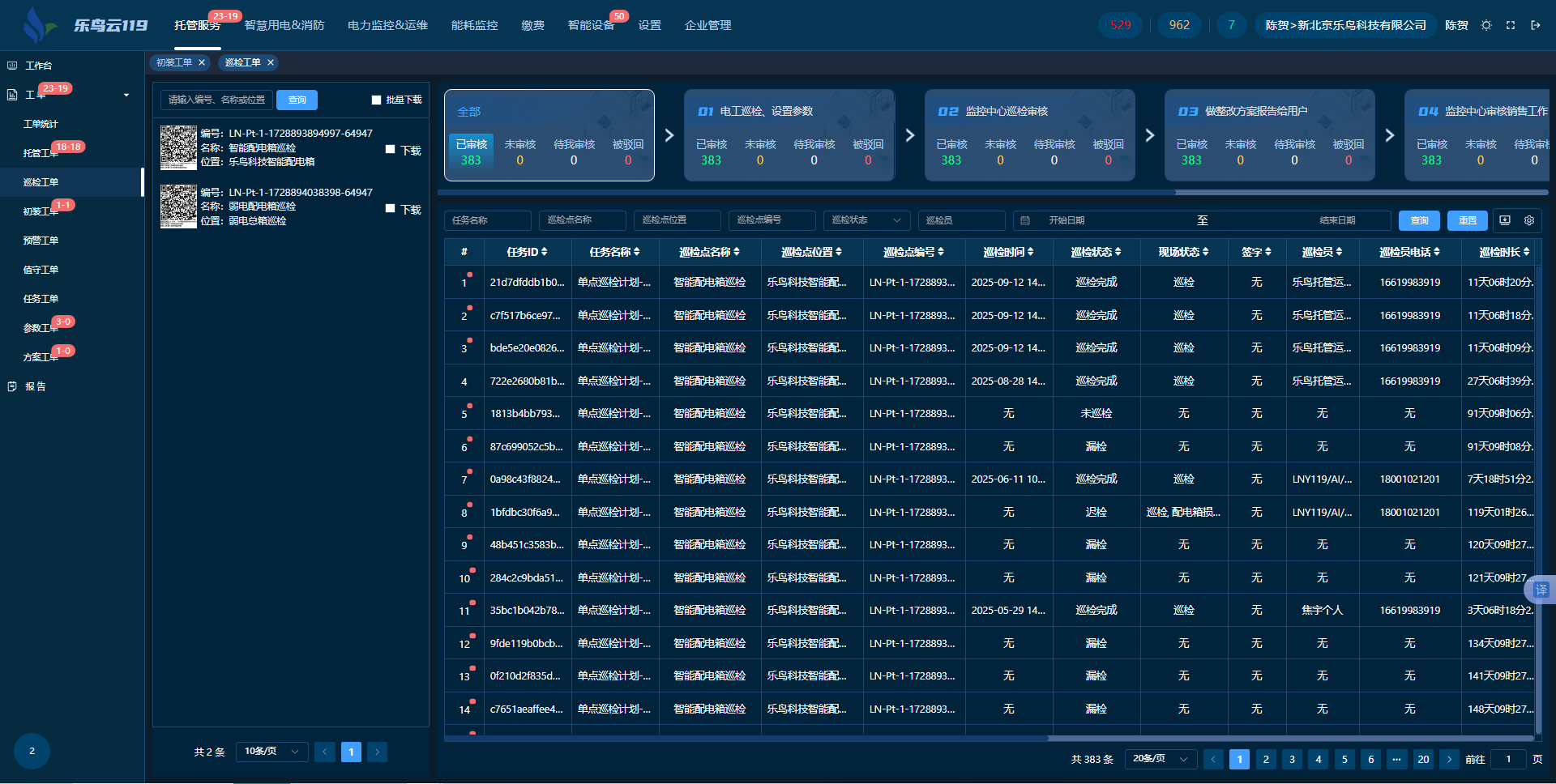The image size is (1556, 784).
Task: Open the 电力监控&运维 top menu
Action: (387, 25)
